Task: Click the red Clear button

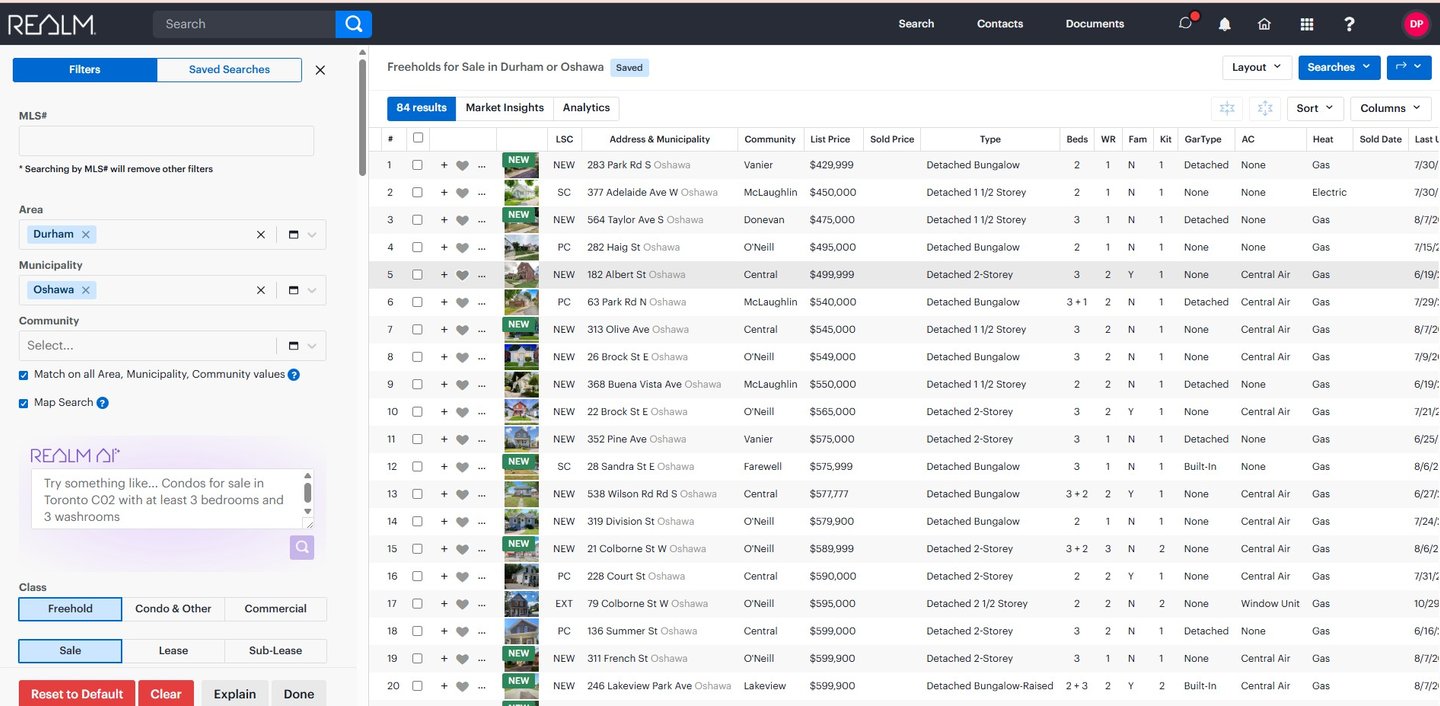Action: point(166,694)
